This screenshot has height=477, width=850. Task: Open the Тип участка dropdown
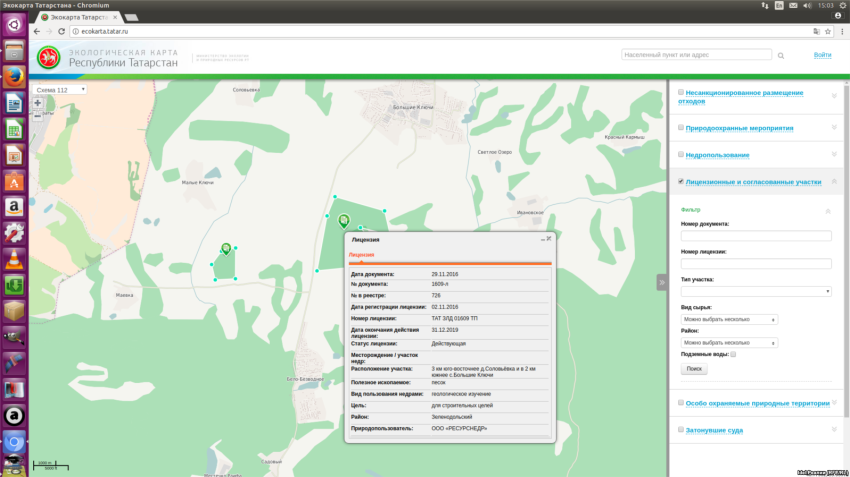click(x=755, y=291)
